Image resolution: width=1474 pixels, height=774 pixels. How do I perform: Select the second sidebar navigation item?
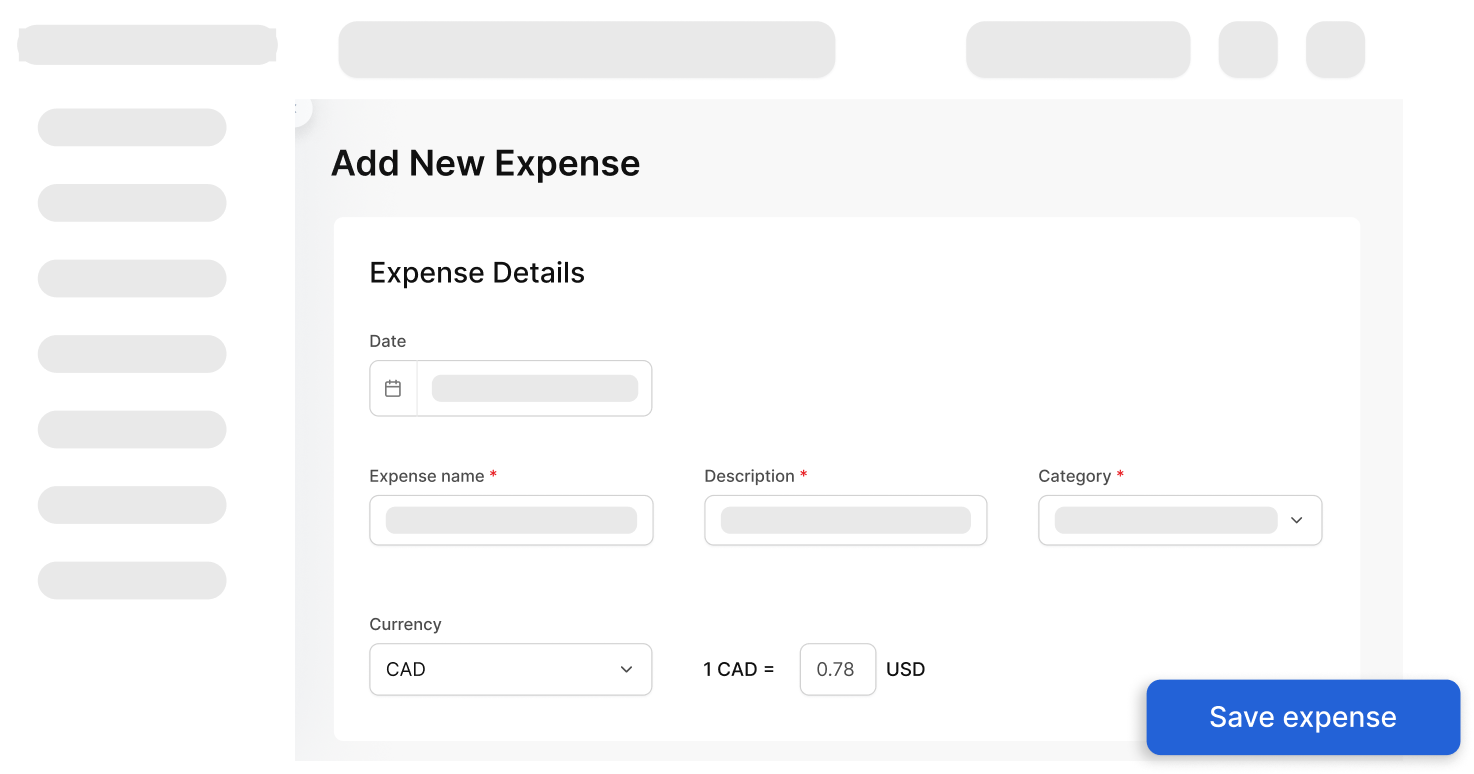pos(131,202)
